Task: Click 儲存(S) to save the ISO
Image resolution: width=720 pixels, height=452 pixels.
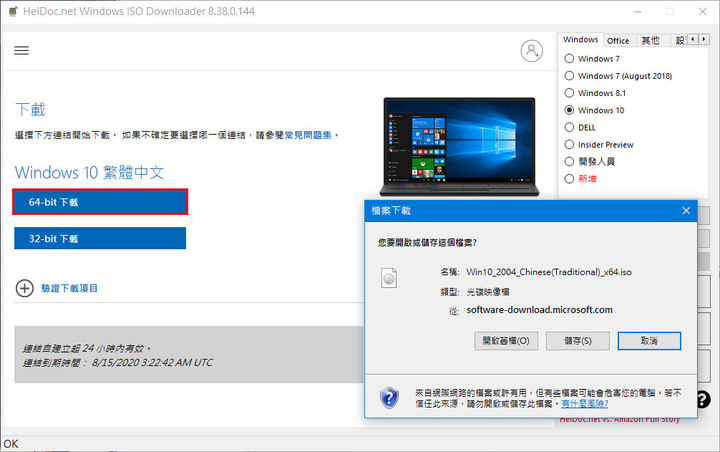Action: click(x=578, y=341)
